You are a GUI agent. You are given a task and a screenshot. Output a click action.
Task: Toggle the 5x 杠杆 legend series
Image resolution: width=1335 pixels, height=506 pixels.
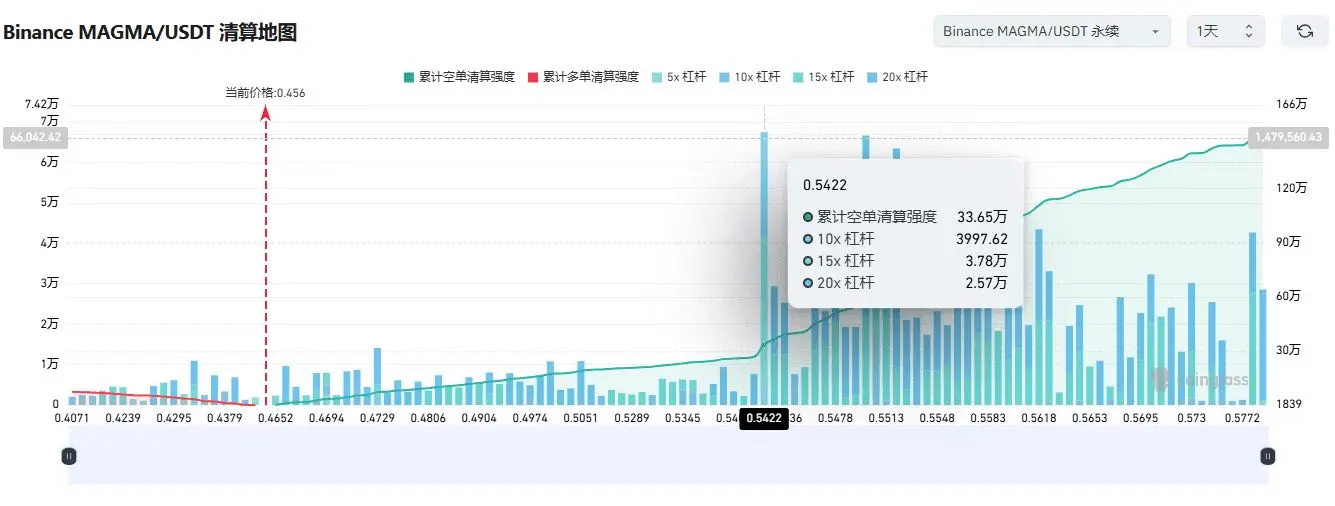point(678,77)
